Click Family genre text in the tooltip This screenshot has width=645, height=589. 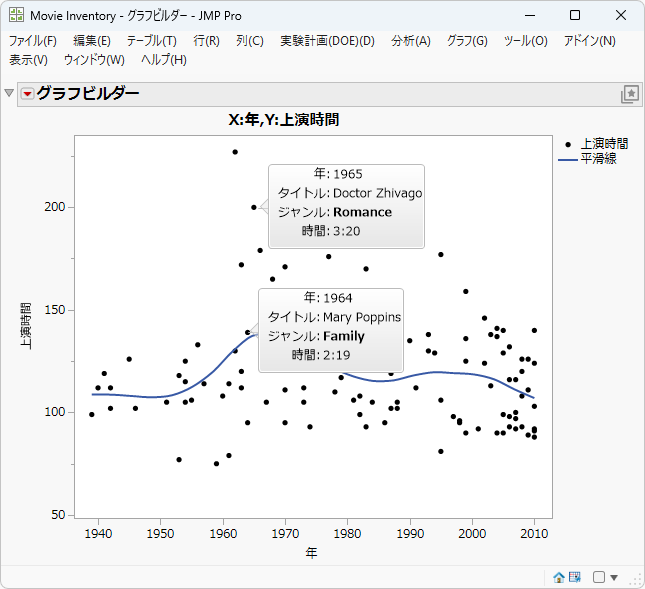(x=344, y=336)
